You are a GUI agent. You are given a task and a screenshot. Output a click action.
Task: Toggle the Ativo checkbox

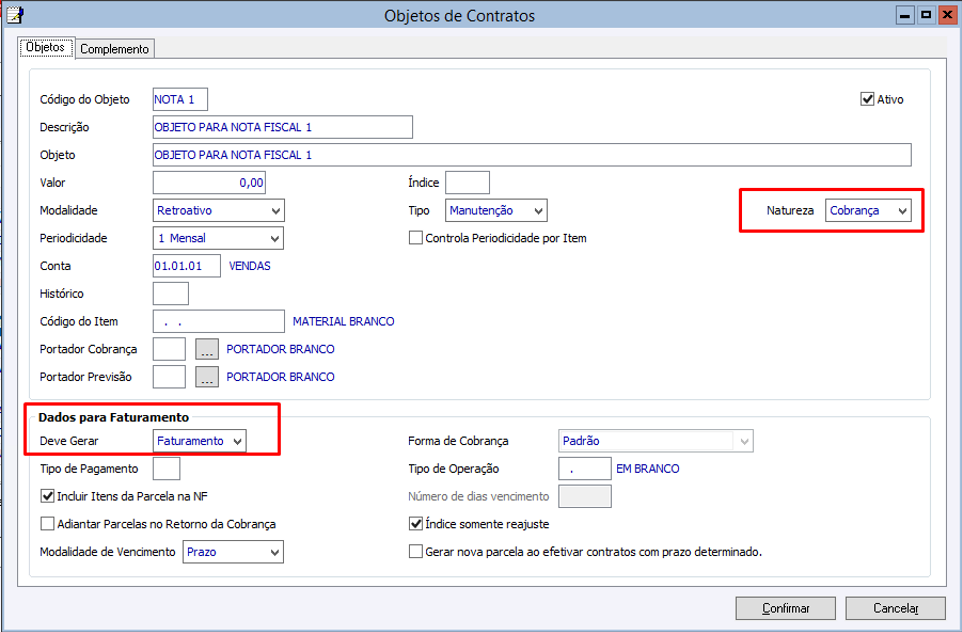click(x=867, y=100)
